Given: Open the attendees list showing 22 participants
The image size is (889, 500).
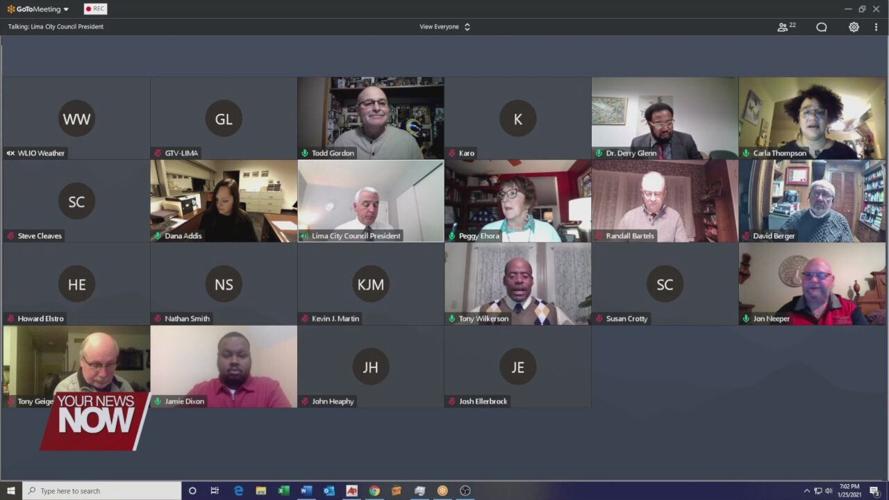Looking at the screenshot, I should point(786,27).
